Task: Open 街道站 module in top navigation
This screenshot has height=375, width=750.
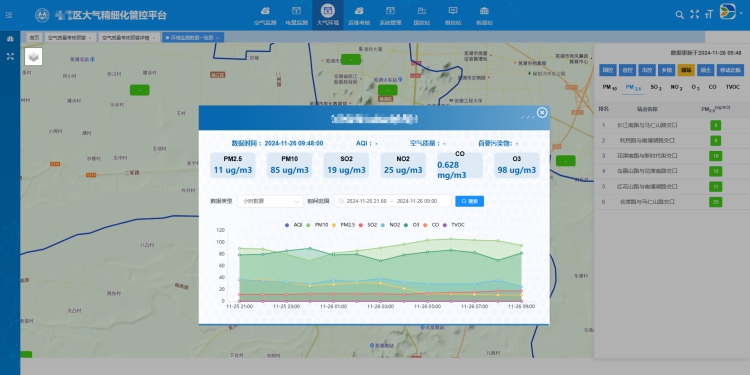Action: [484, 16]
